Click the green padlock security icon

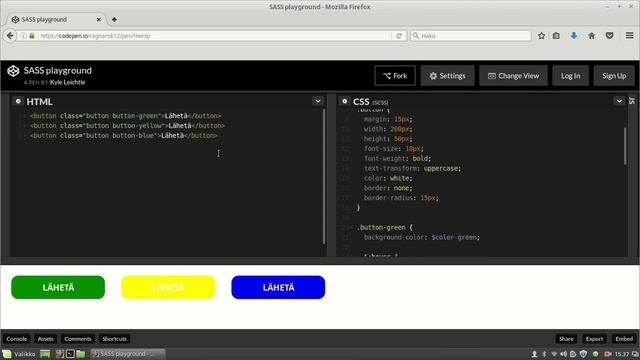(32, 36)
